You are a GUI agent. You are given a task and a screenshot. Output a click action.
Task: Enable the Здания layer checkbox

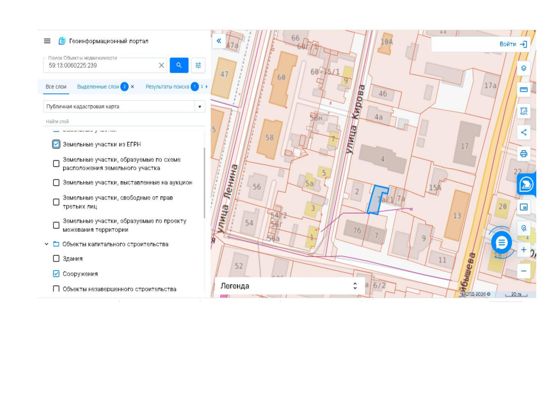click(56, 259)
